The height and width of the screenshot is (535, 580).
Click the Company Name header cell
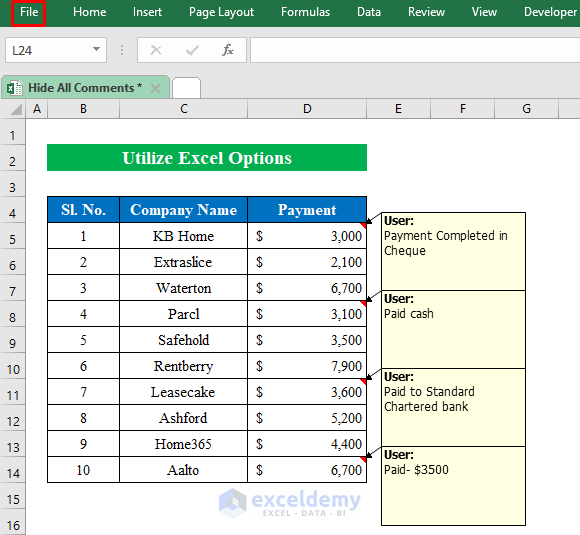(183, 210)
